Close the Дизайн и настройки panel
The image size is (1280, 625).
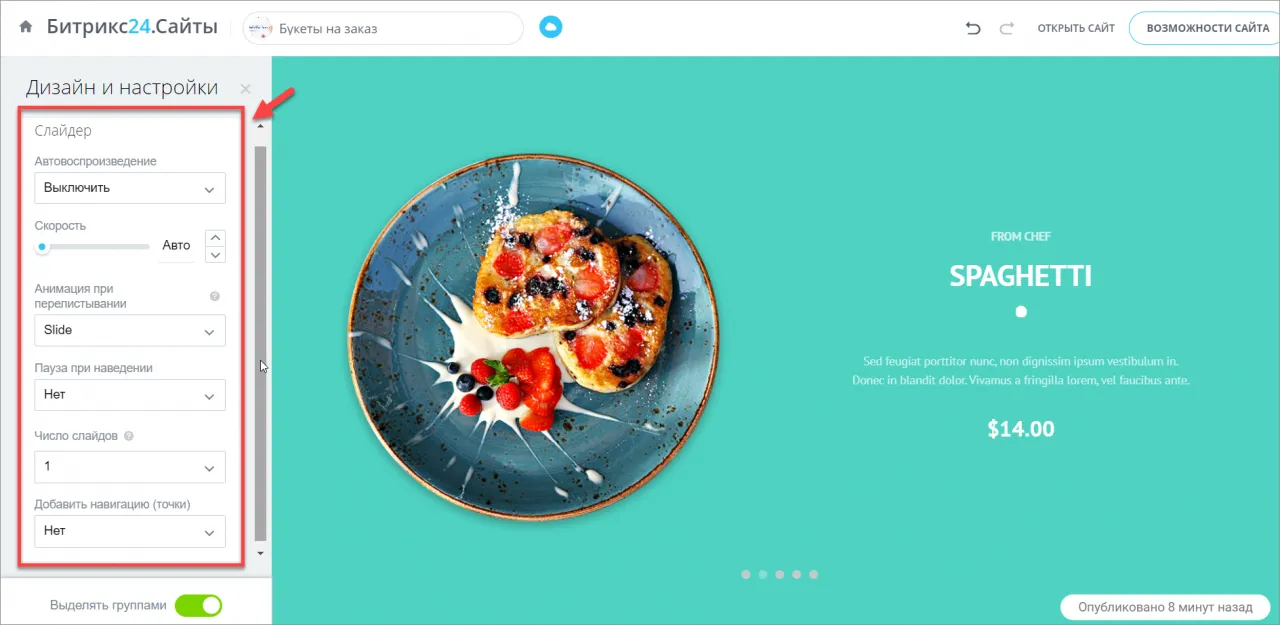pos(246,89)
